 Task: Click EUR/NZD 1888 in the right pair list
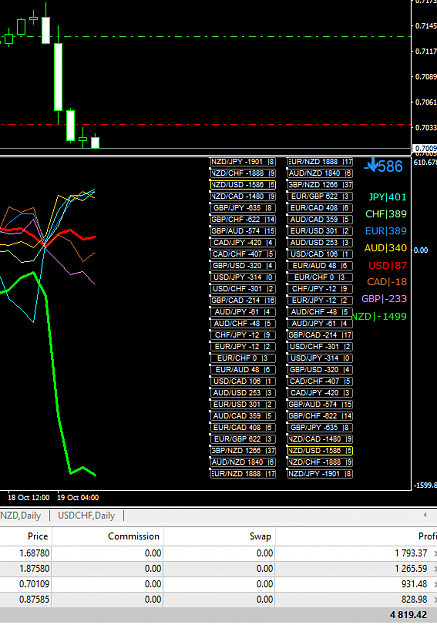tap(320, 162)
